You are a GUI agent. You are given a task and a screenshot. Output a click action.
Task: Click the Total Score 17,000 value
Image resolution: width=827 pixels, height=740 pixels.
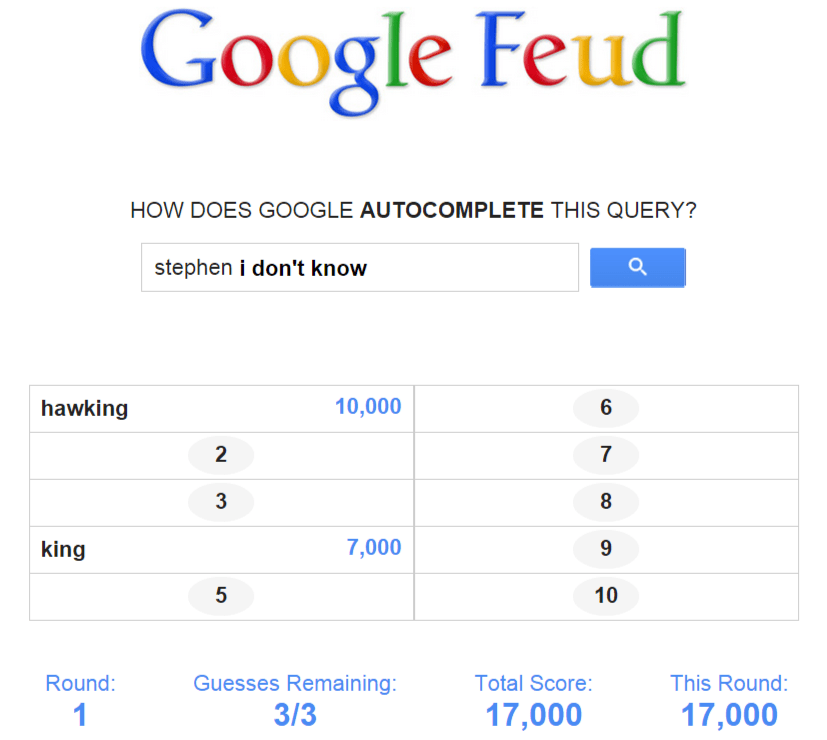(533, 715)
